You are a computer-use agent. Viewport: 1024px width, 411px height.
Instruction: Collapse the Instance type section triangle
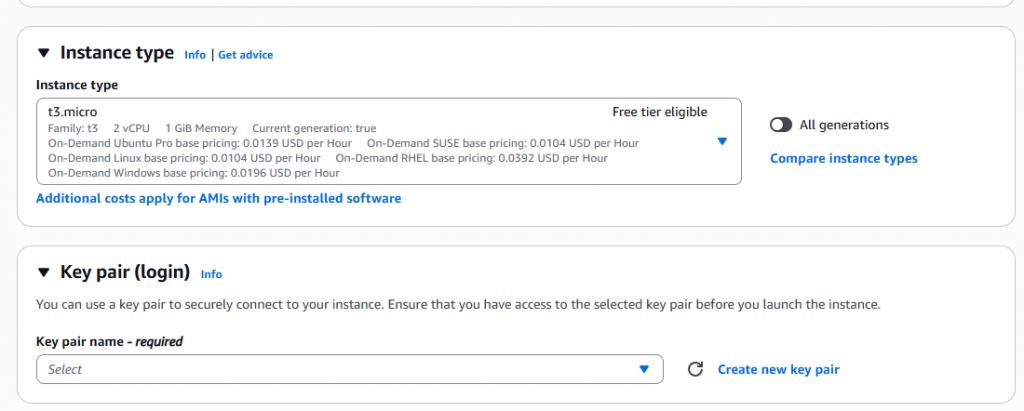pyautogui.click(x=43, y=53)
